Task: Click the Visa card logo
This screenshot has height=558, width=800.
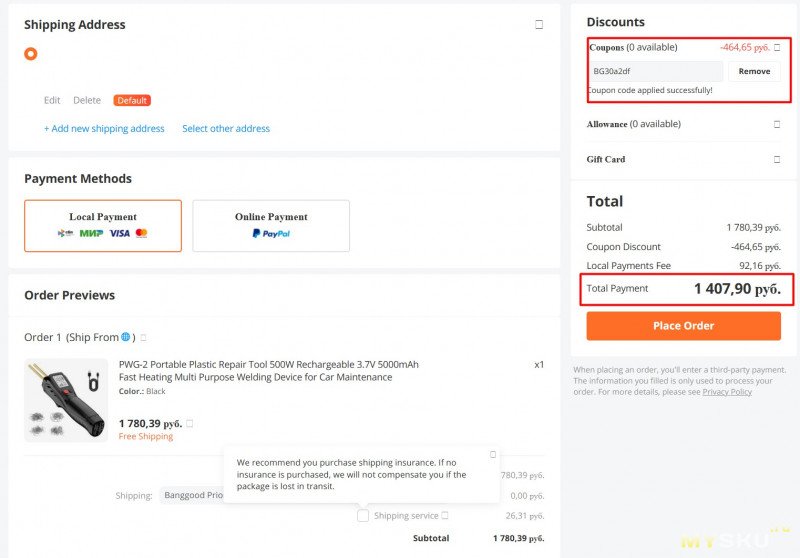Action: pos(119,233)
